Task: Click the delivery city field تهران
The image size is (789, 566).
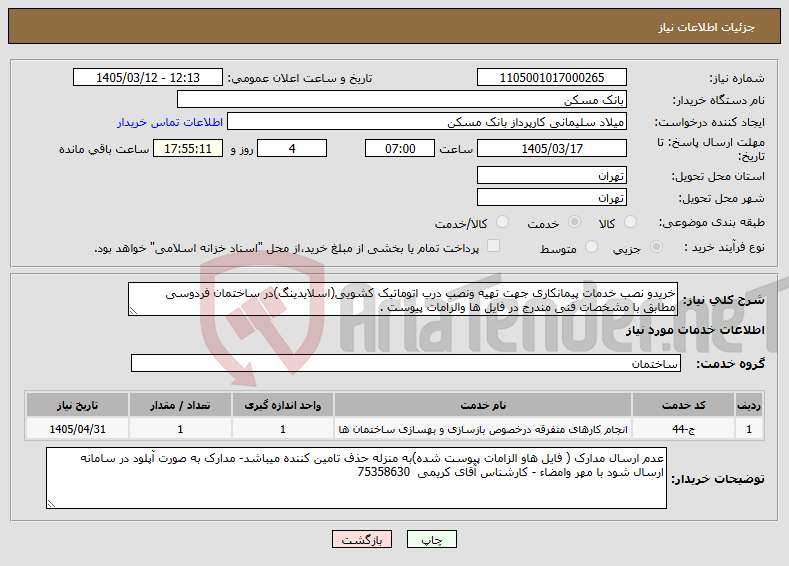Action: [x=551, y=197]
